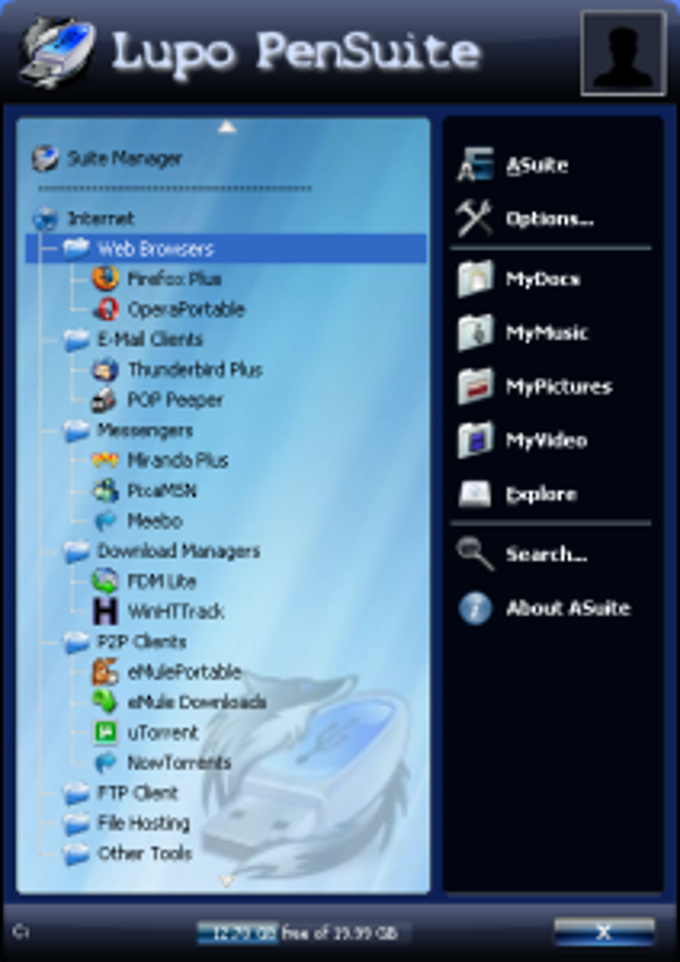The height and width of the screenshot is (962, 680).
Task: Click the MyVideo folder icon
Action: [475, 440]
